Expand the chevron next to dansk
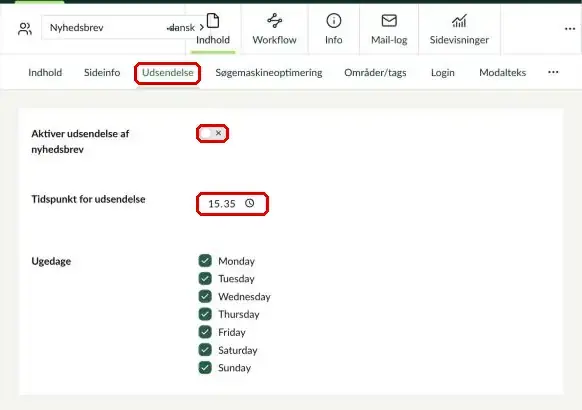 pyautogui.click(x=202, y=27)
